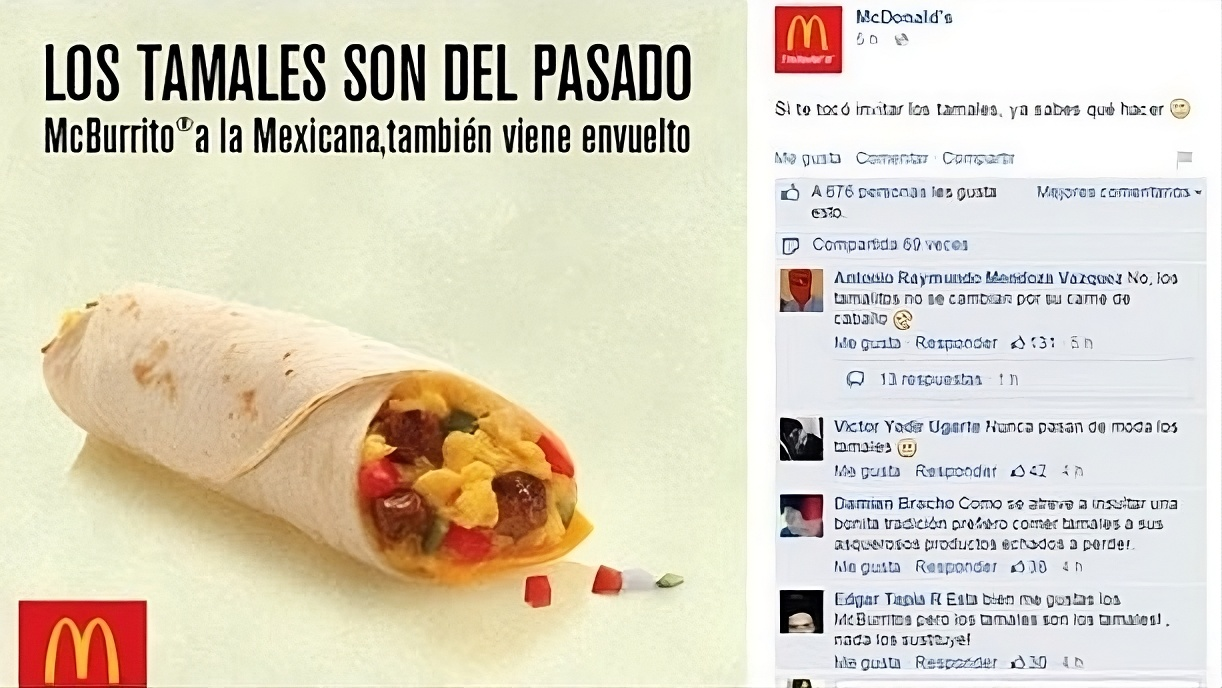This screenshot has width=1222, height=688.
Task: Click the replies bubble icon showing 11 respuestas
Action: coord(855,380)
